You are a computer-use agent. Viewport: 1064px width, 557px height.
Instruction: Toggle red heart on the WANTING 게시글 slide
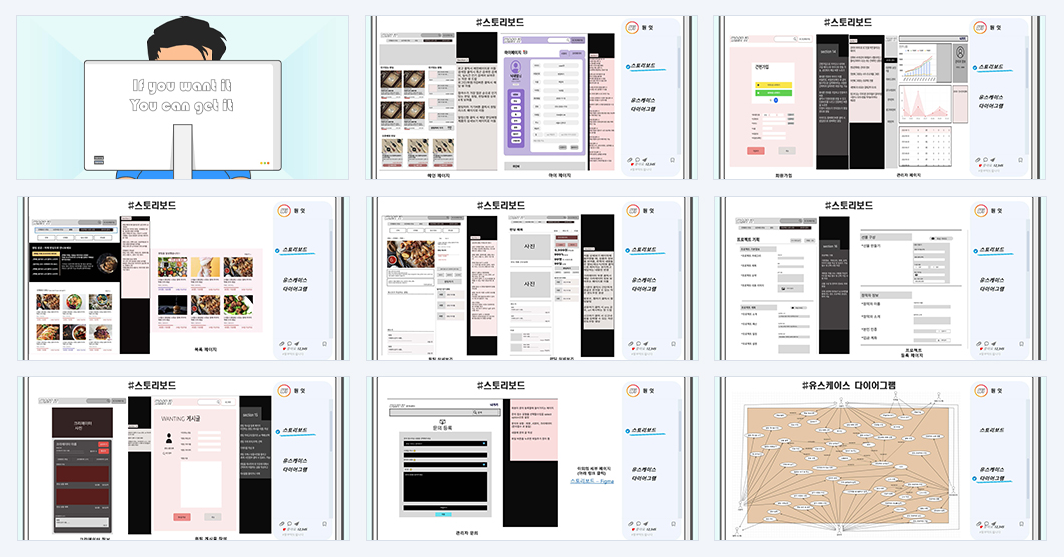click(x=284, y=529)
